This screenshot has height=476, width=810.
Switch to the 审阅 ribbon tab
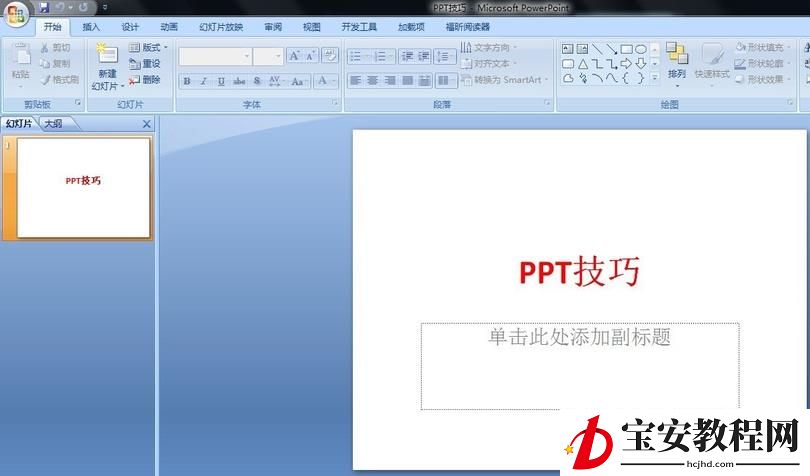[x=273, y=27]
